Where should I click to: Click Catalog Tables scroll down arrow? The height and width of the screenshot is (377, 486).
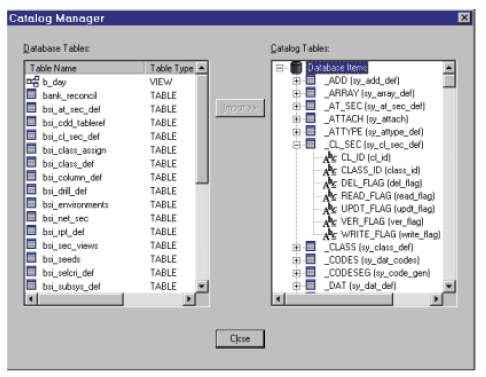click(x=449, y=286)
